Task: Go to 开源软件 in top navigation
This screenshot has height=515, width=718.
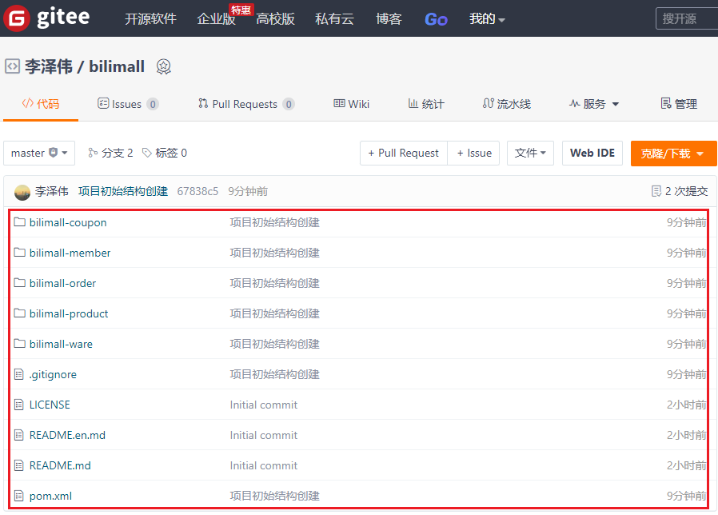Action: (x=151, y=19)
